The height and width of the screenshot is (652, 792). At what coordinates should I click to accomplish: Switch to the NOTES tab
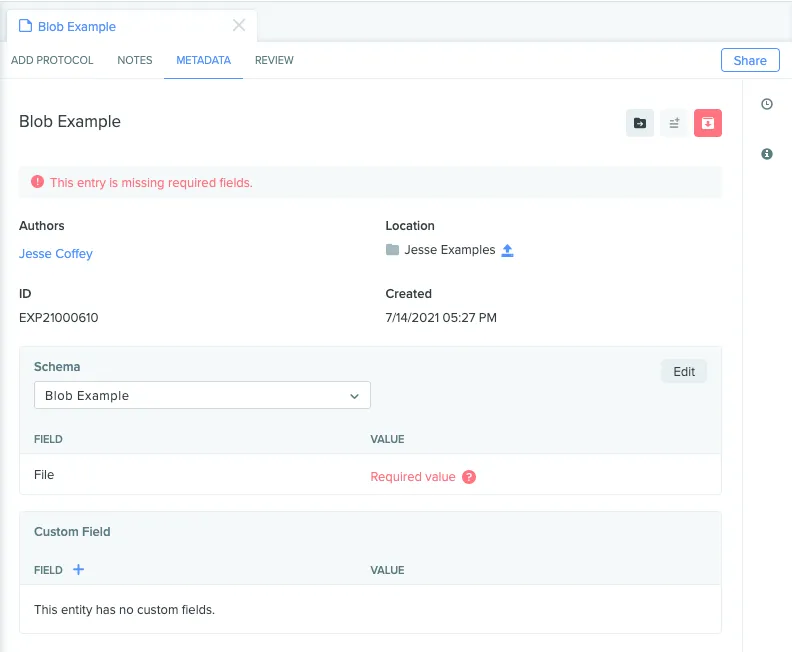pyautogui.click(x=135, y=60)
